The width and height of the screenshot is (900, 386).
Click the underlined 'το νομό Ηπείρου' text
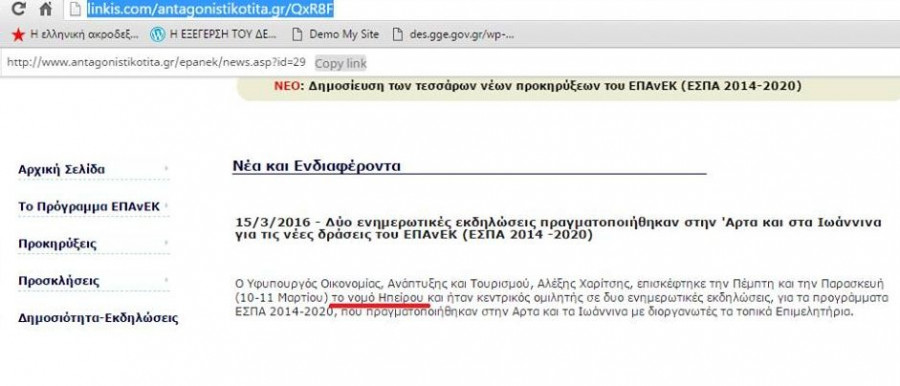pos(378,298)
